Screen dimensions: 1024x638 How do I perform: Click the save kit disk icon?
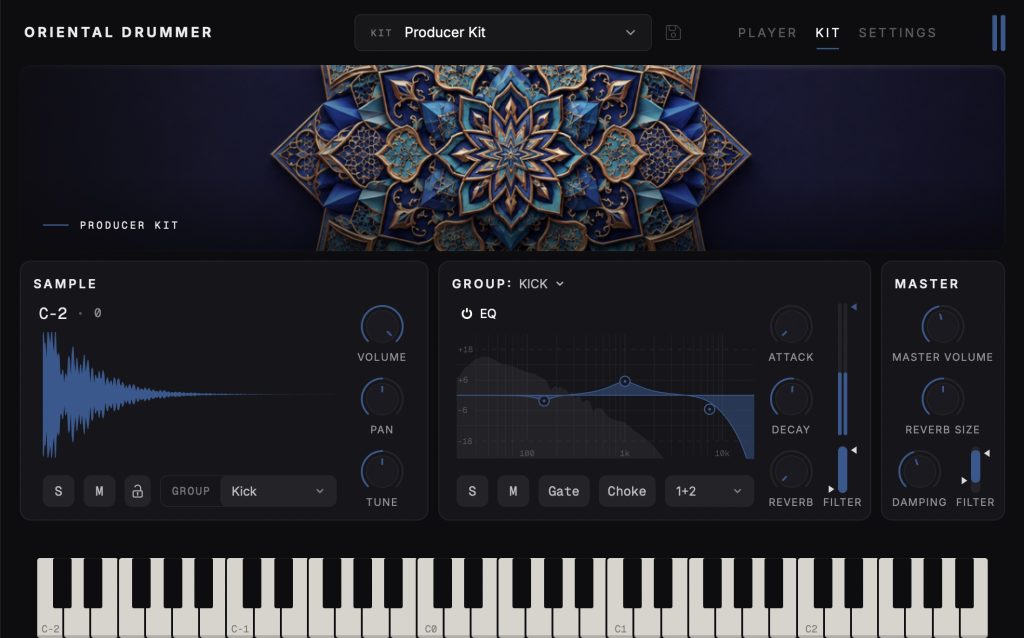pos(673,33)
